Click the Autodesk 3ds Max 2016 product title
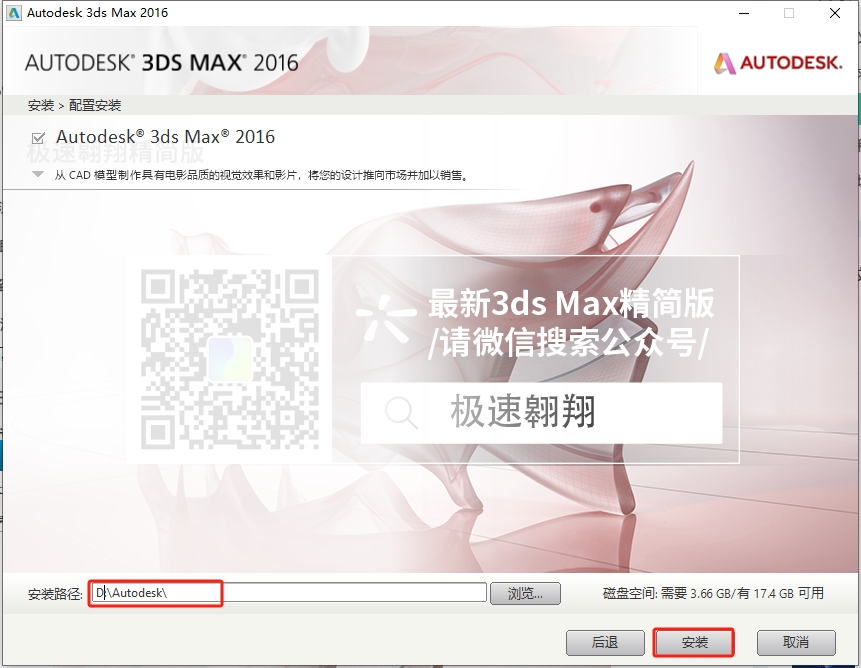861x668 pixels. tap(165, 137)
